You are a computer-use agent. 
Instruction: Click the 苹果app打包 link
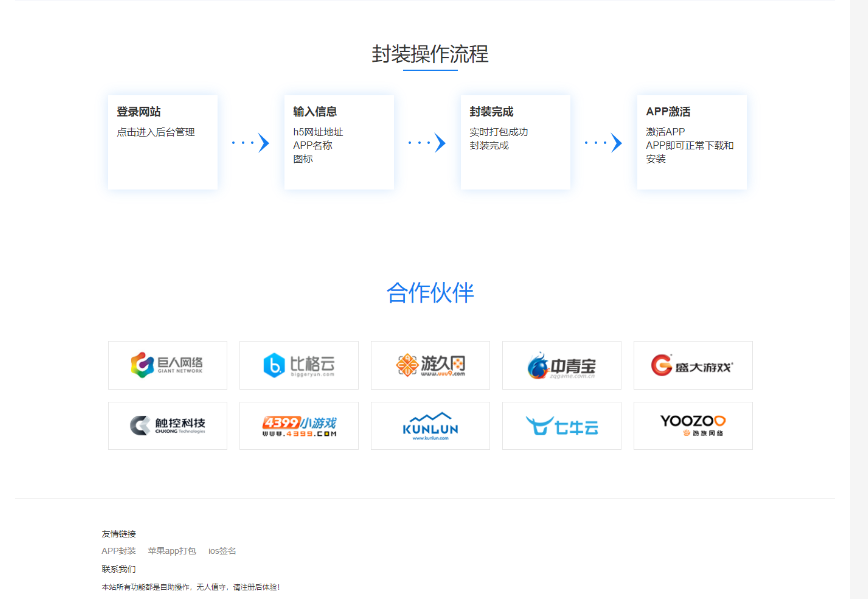pyautogui.click(x=172, y=550)
